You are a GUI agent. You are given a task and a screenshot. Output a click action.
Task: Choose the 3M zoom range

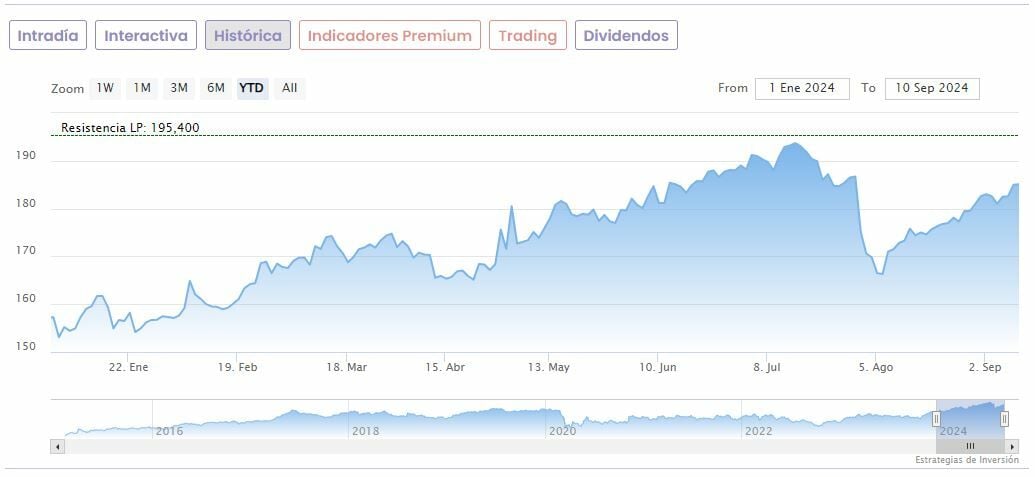[179, 88]
